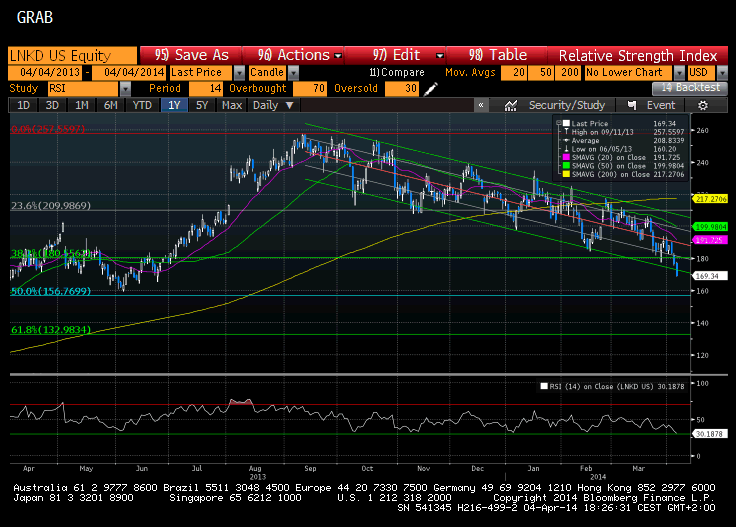This screenshot has width=736, height=527.
Task: Select the 1Y time range tab
Action: 174,105
